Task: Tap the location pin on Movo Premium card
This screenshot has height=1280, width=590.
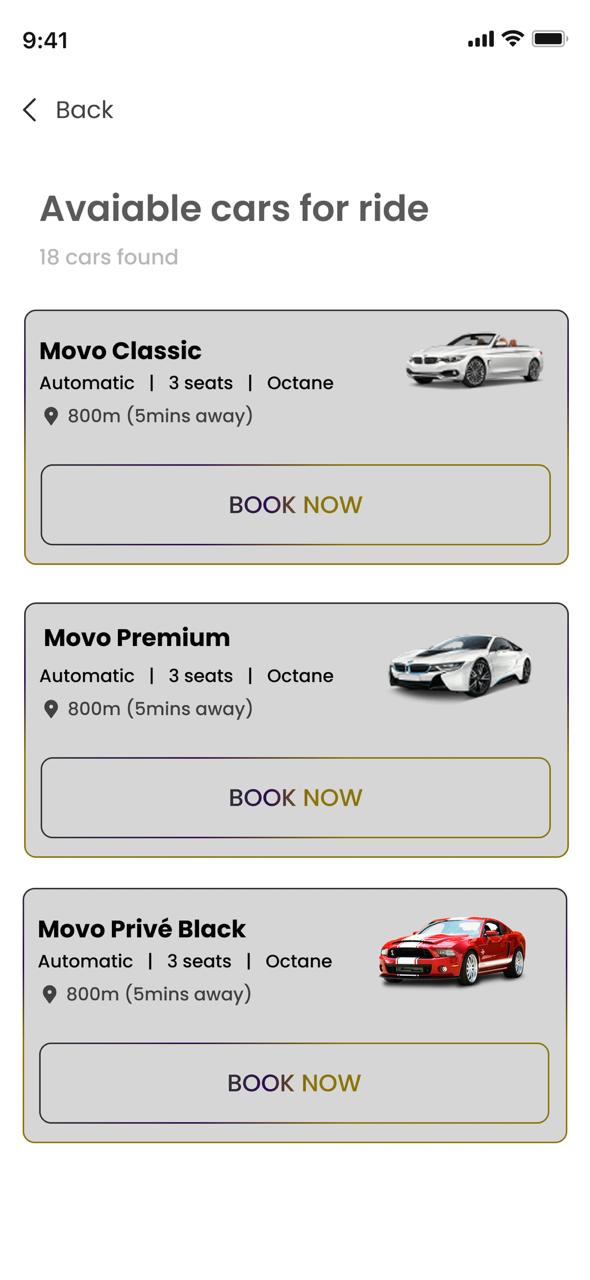Action: coord(52,708)
